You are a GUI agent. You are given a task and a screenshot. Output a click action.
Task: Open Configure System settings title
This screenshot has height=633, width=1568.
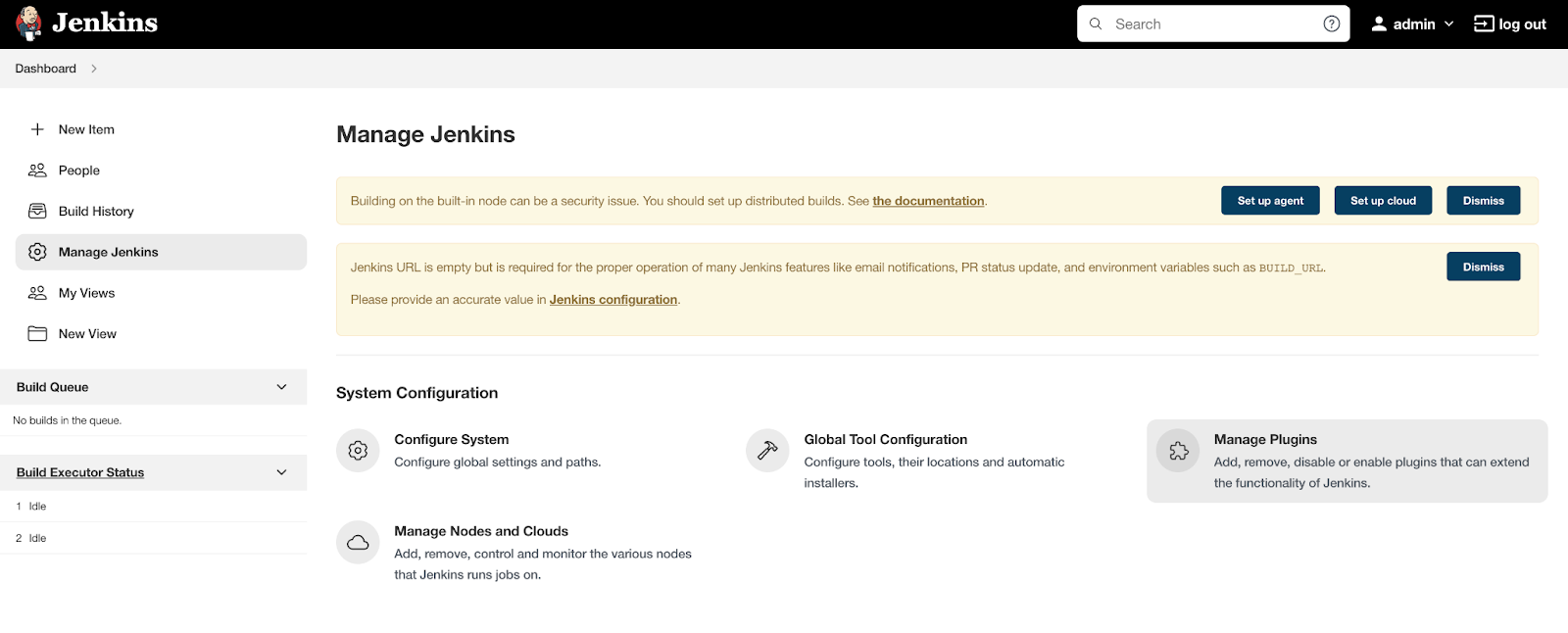pyautogui.click(x=451, y=440)
